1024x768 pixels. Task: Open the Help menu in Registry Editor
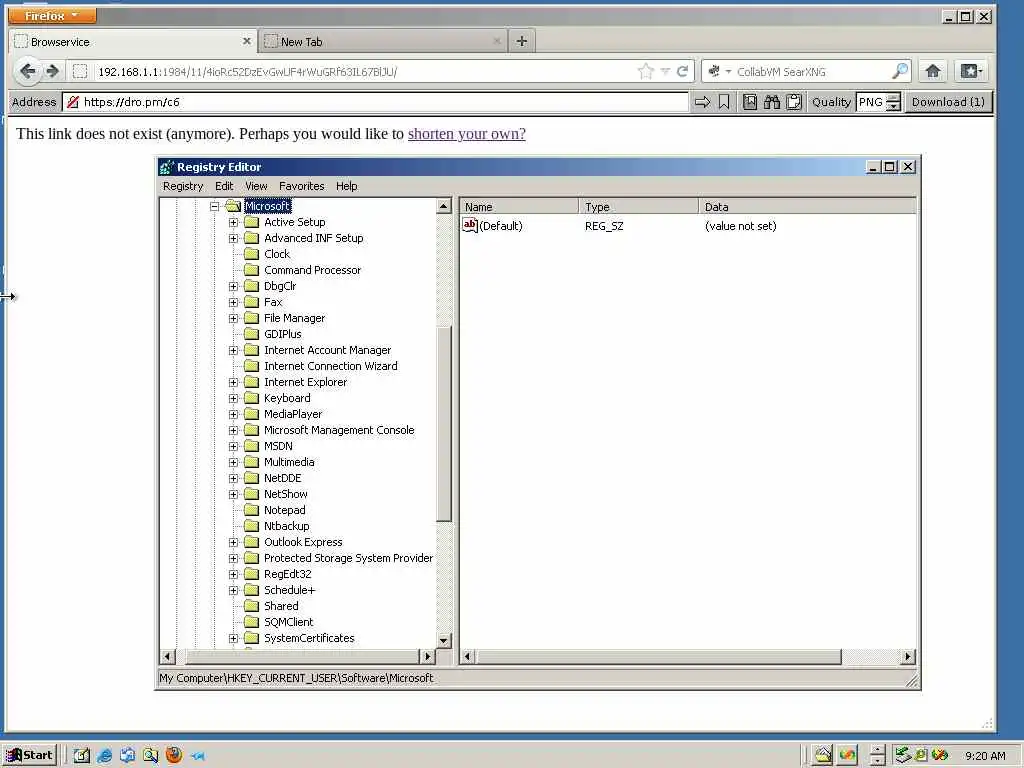click(347, 186)
